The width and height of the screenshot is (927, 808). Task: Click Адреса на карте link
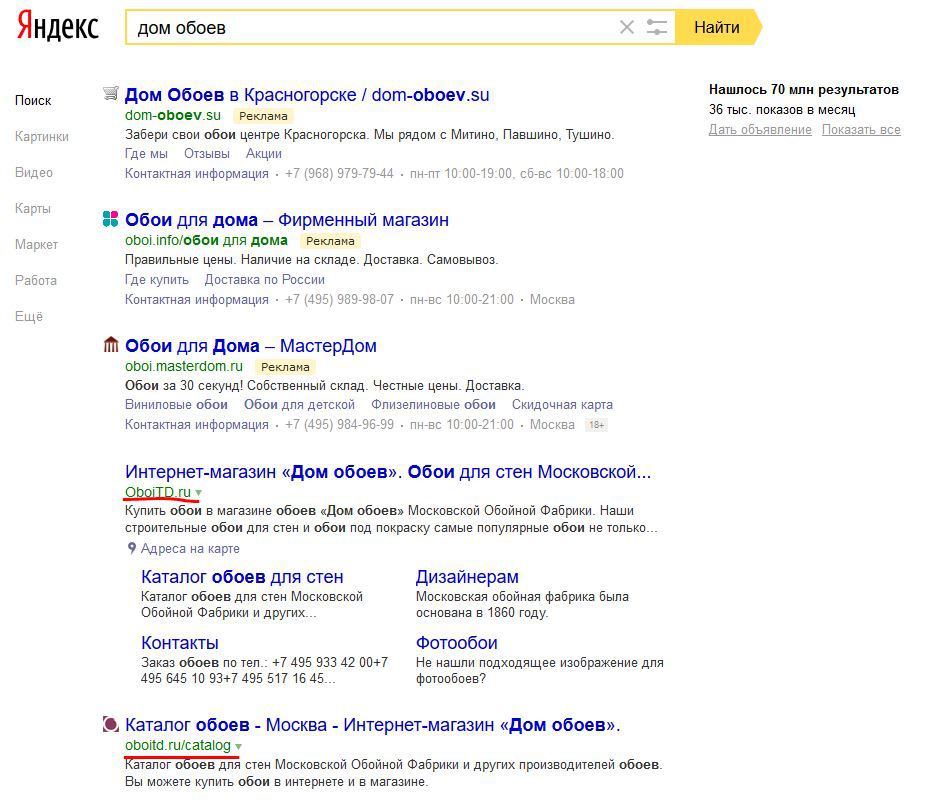tap(190, 549)
